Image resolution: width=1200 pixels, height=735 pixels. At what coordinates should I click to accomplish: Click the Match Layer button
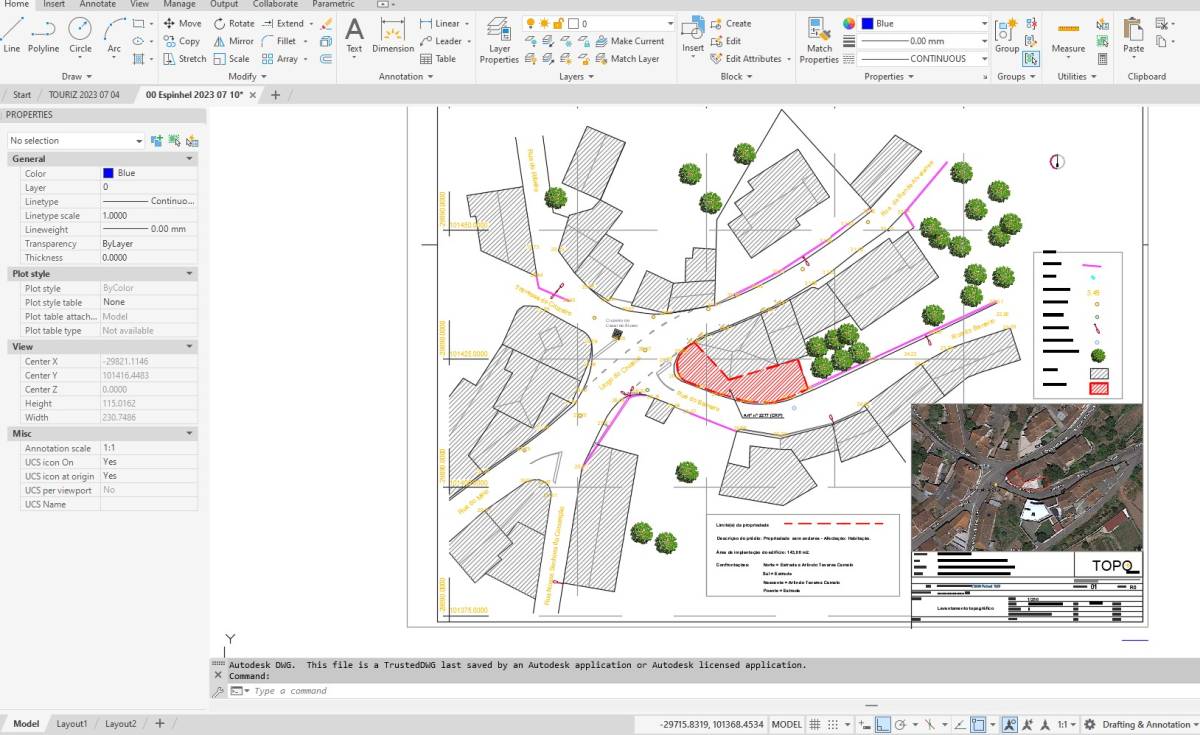point(627,59)
